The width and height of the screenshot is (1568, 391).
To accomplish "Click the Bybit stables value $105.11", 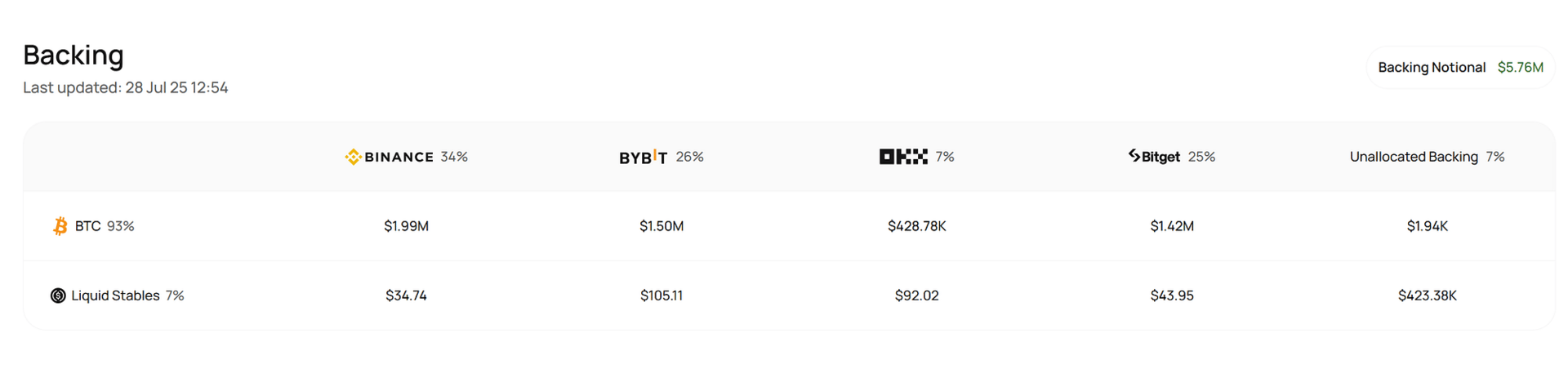I will pyautogui.click(x=661, y=295).
